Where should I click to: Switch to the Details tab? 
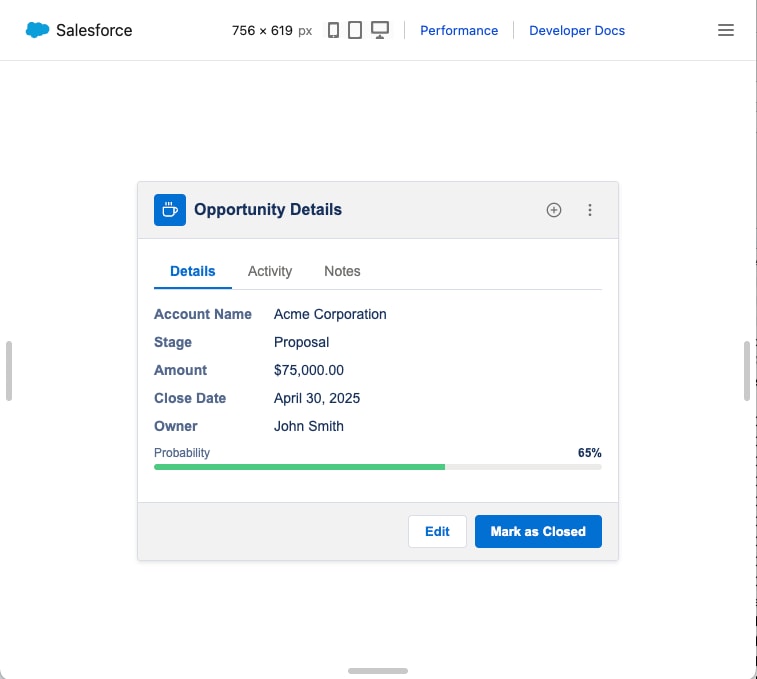click(193, 271)
